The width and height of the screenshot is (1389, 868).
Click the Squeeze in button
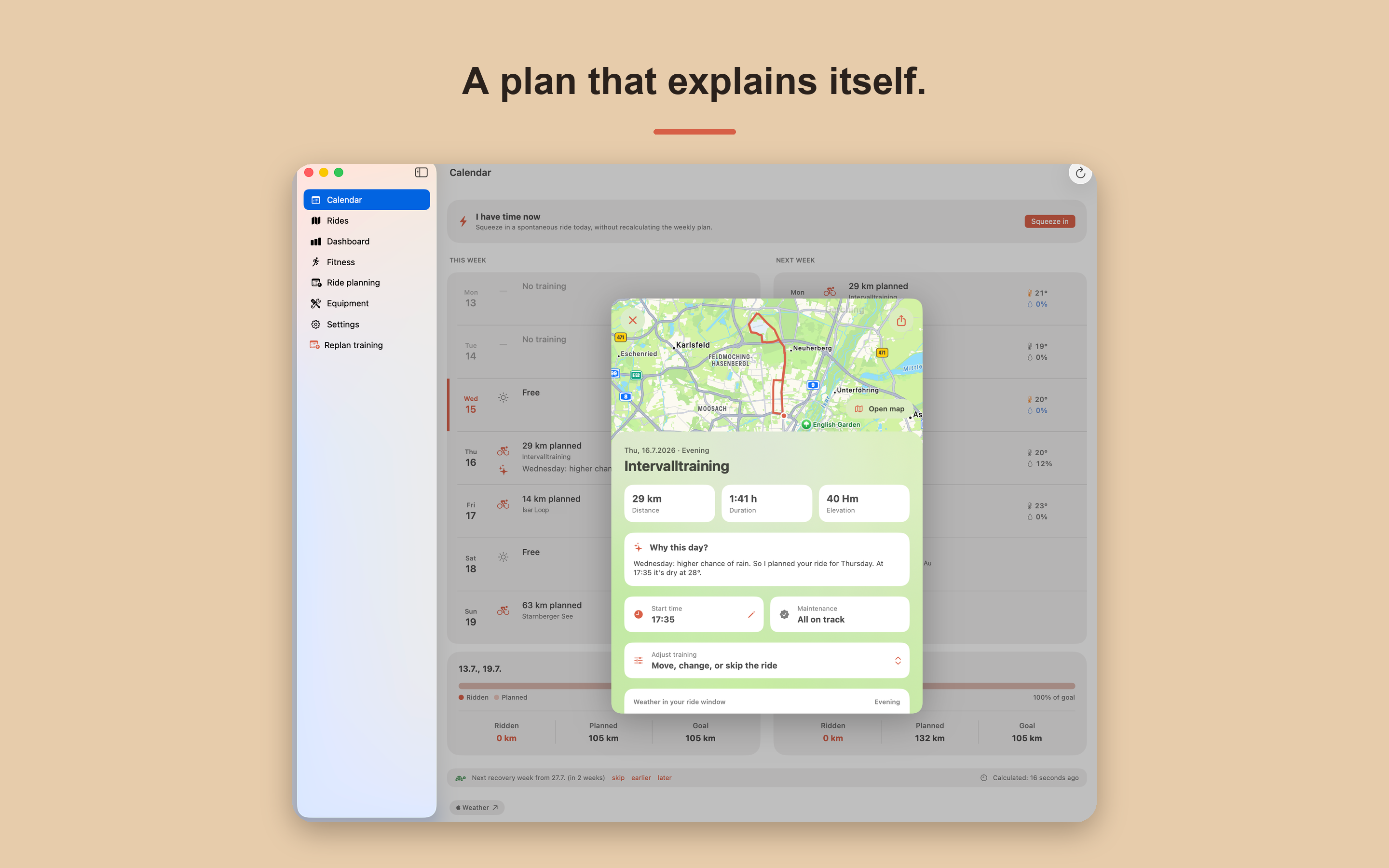click(x=1049, y=222)
